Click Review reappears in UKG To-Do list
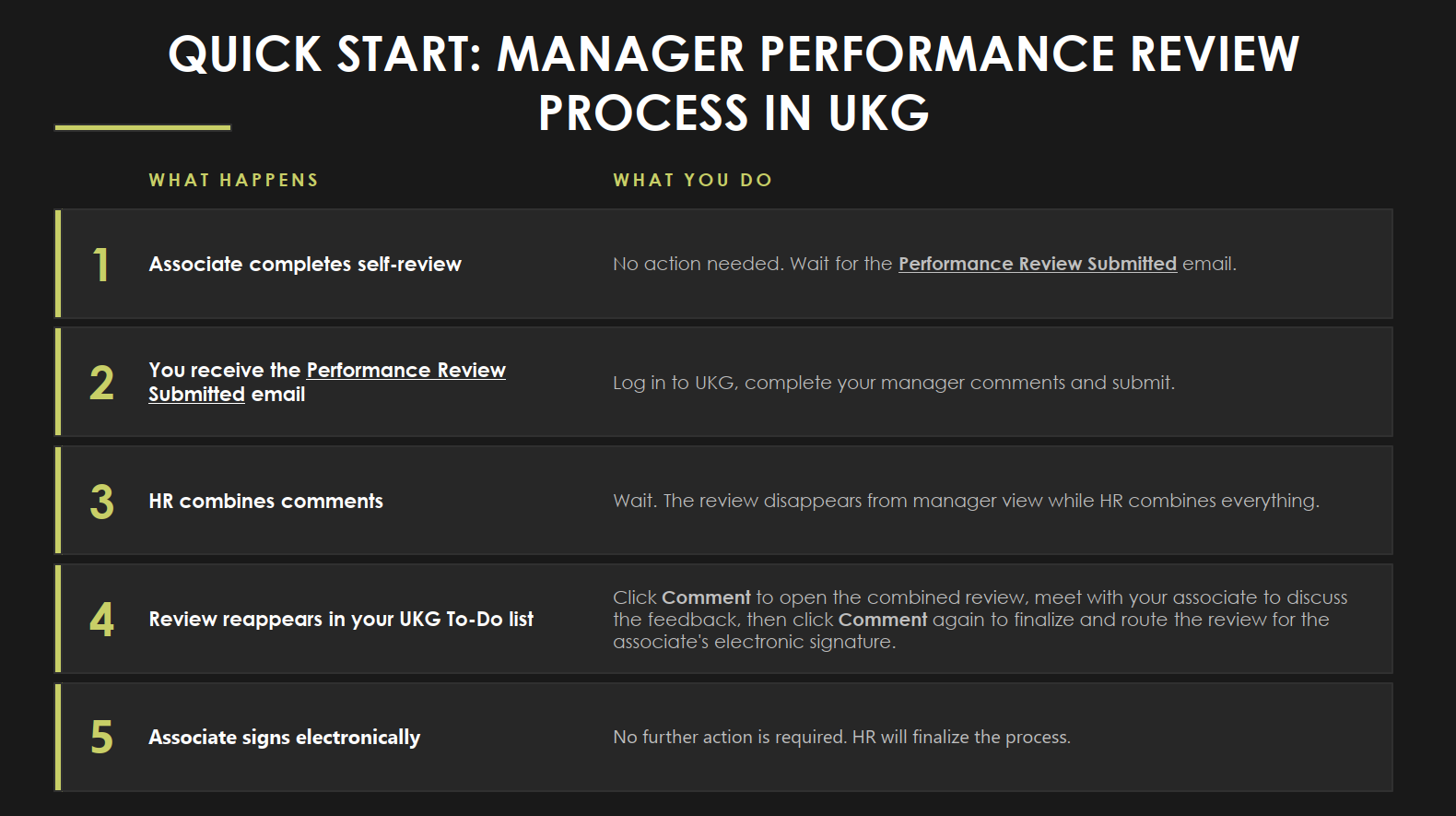1456x816 pixels. coord(341,619)
